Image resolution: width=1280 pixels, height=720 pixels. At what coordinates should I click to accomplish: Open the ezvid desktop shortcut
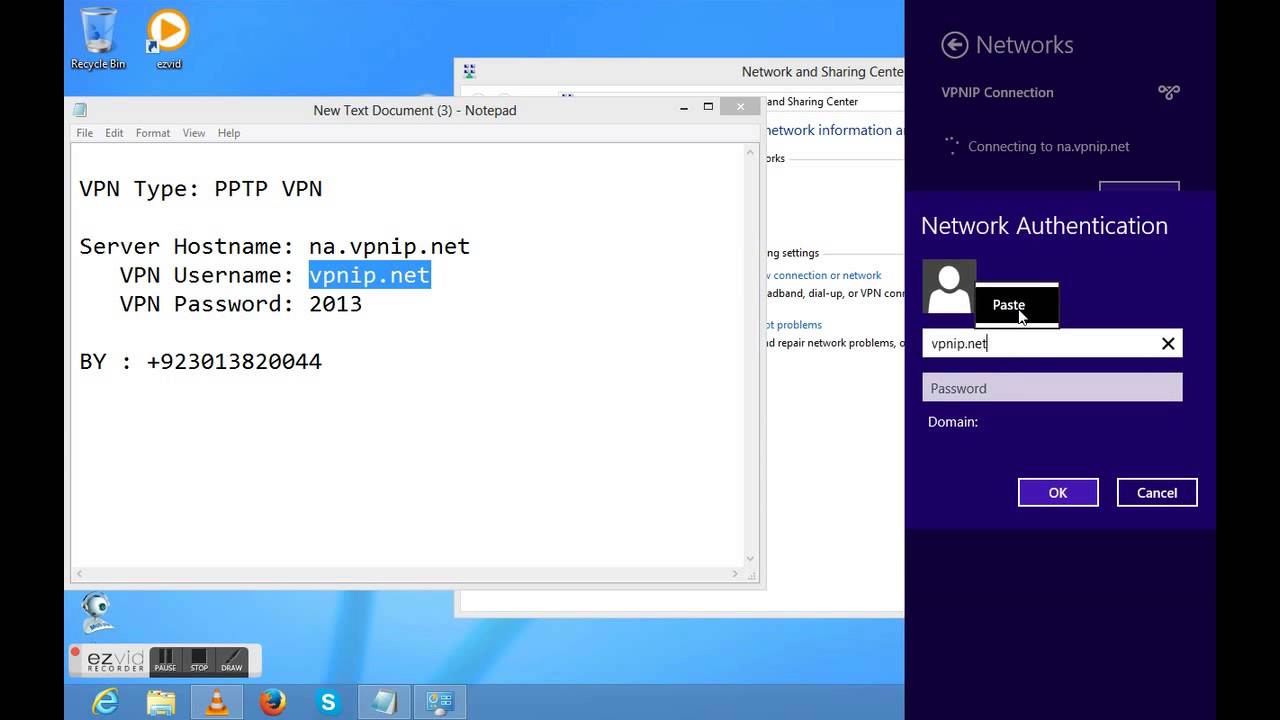168,38
